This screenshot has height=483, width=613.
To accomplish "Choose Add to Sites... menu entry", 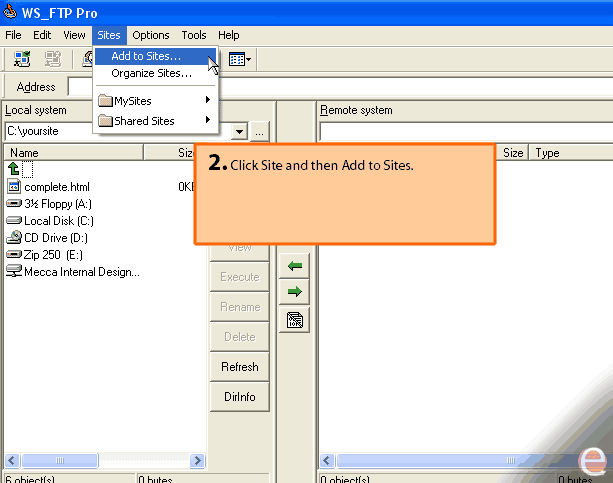I will [146, 56].
